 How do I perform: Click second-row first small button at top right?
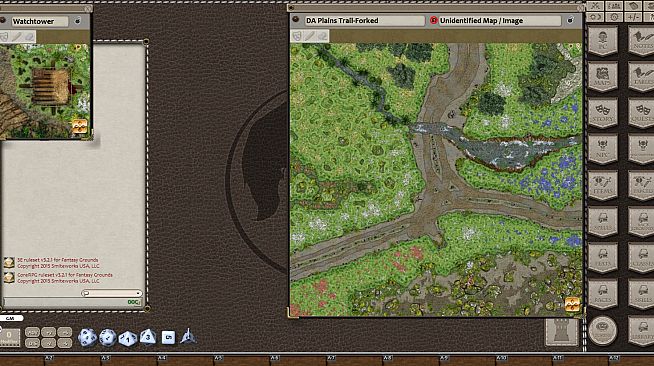[595, 17]
